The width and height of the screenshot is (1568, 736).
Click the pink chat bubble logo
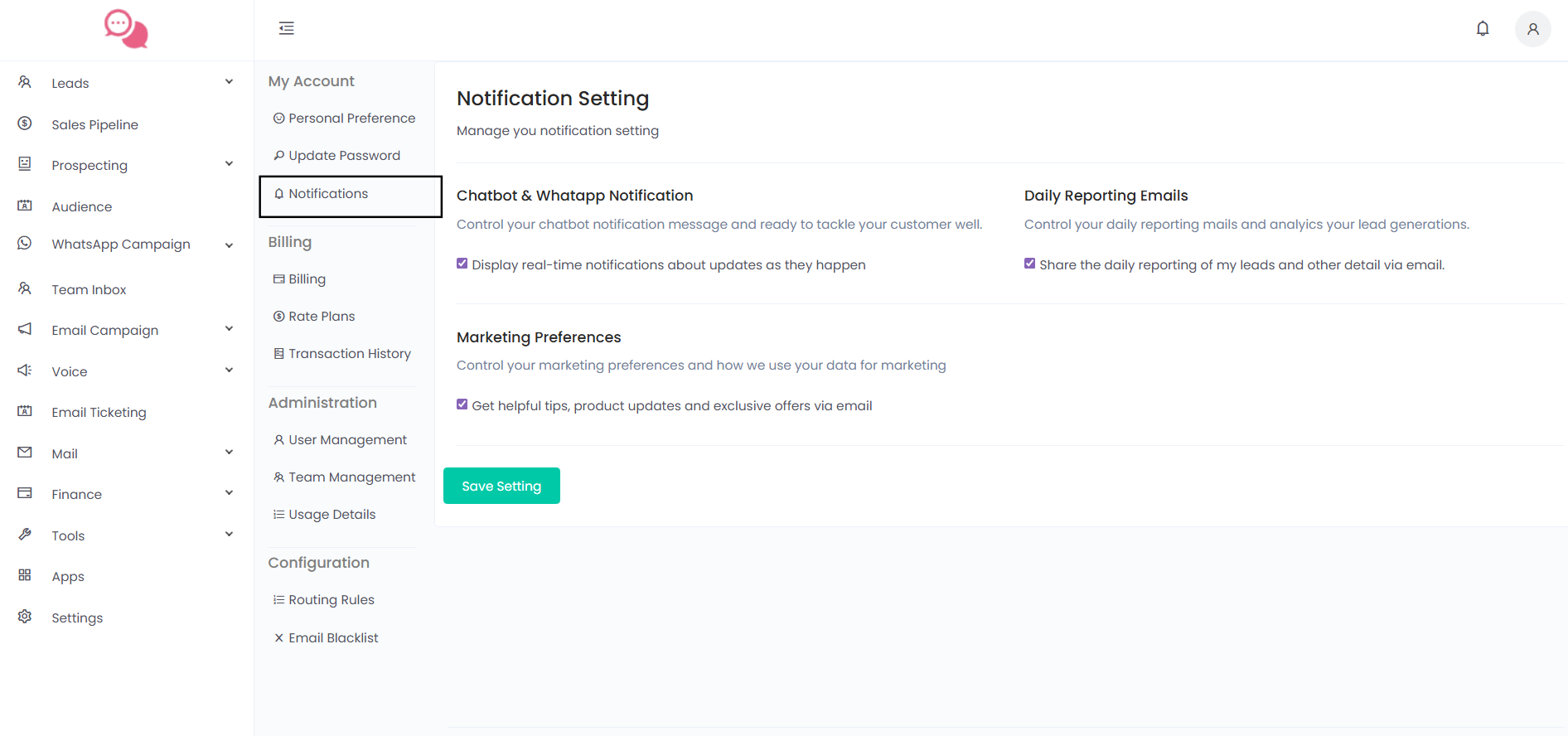(126, 29)
